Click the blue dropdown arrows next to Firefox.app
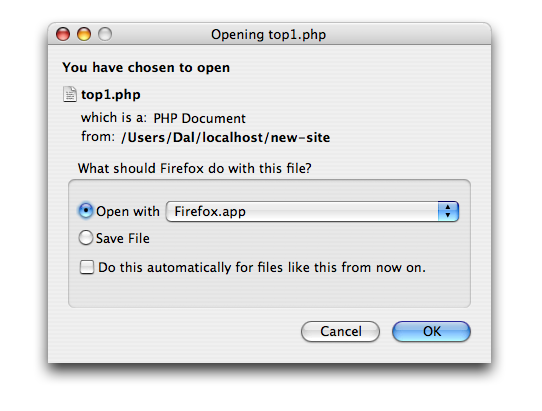 (x=448, y=211)
